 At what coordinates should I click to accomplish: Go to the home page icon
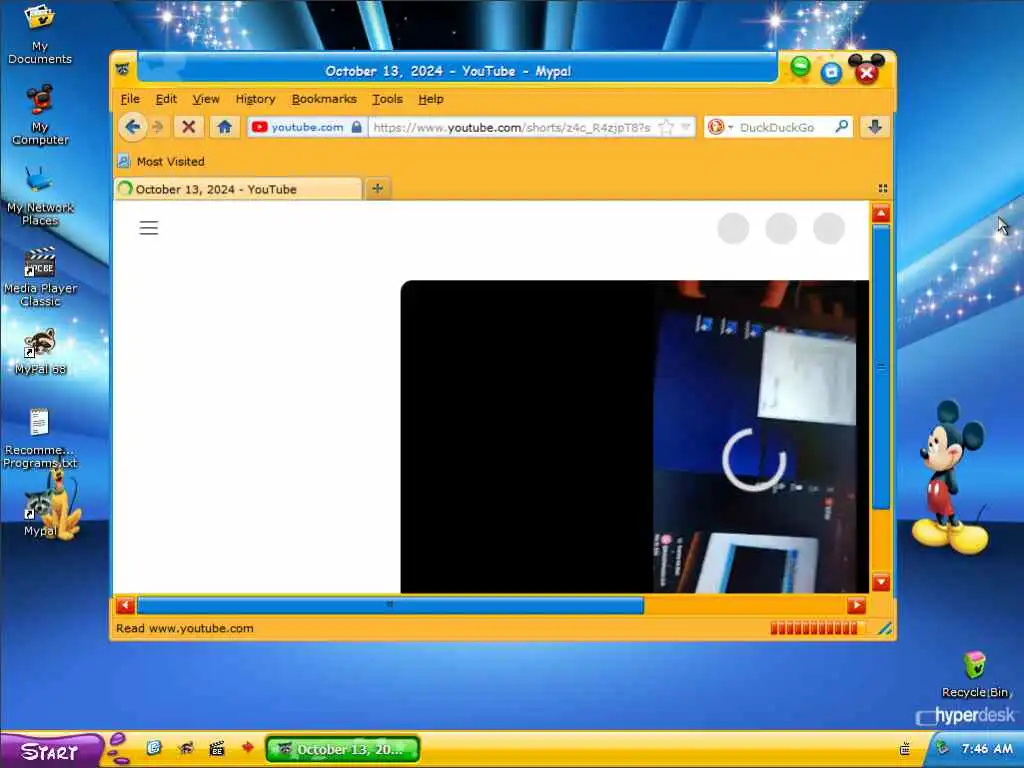point(225,127)
